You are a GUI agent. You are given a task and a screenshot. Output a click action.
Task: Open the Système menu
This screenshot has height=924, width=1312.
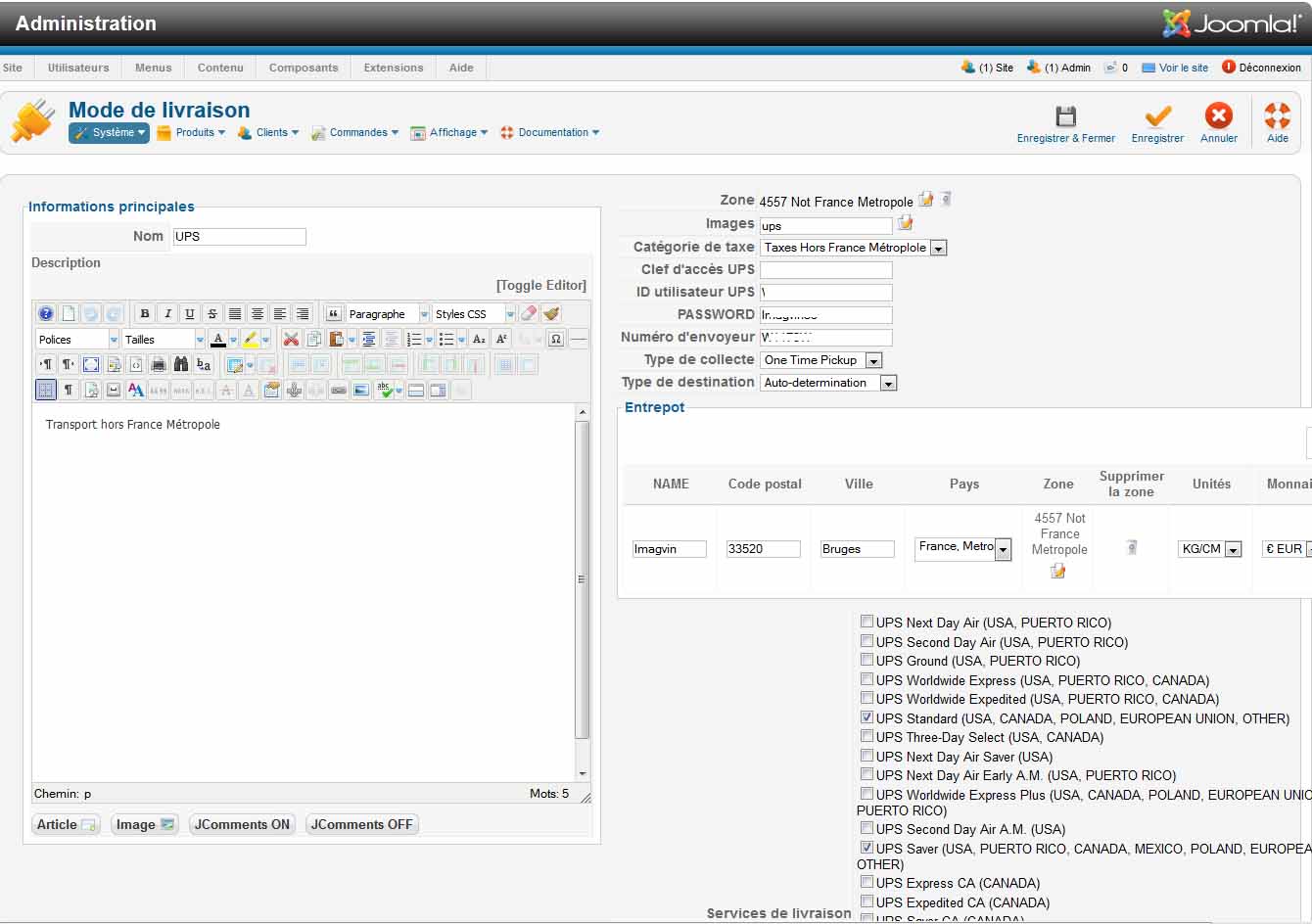110,132
